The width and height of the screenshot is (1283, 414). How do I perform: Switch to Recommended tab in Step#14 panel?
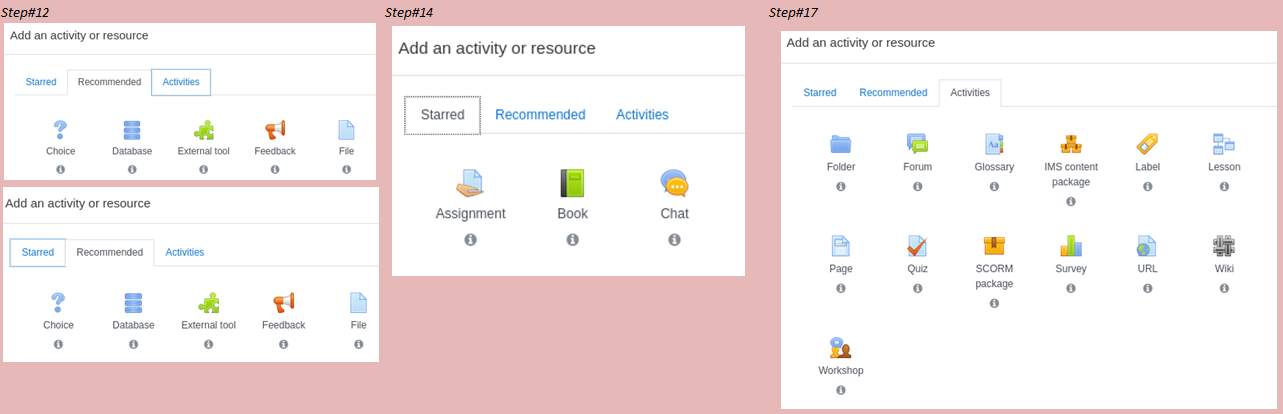(540, 115)
